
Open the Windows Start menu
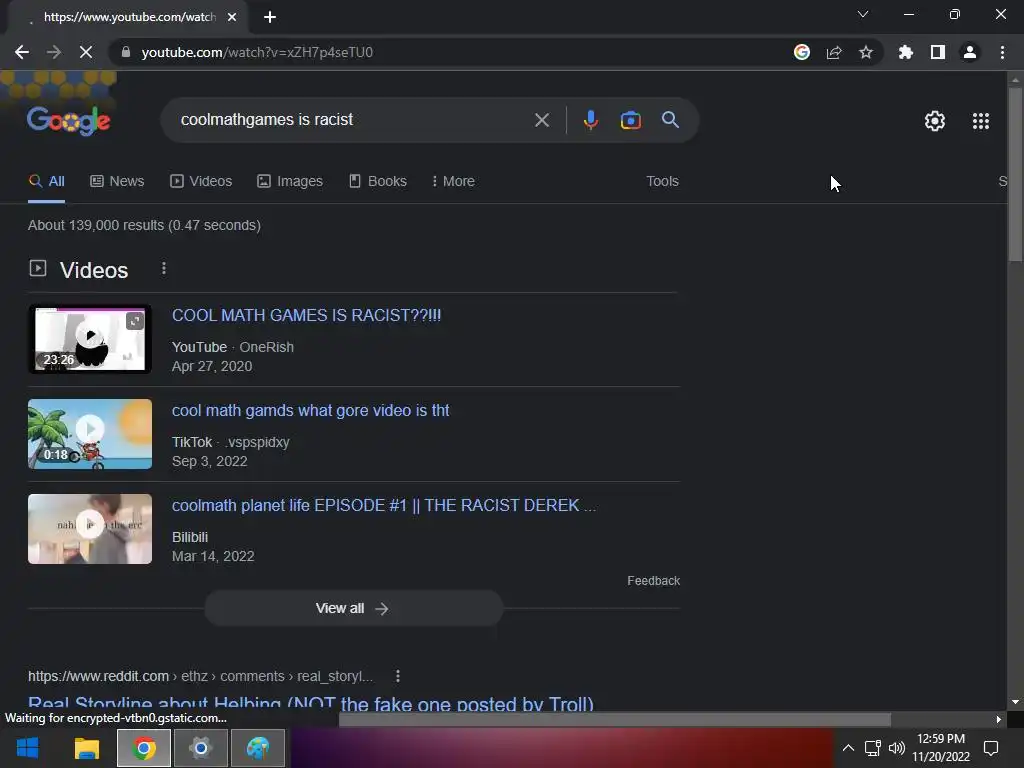27,748
